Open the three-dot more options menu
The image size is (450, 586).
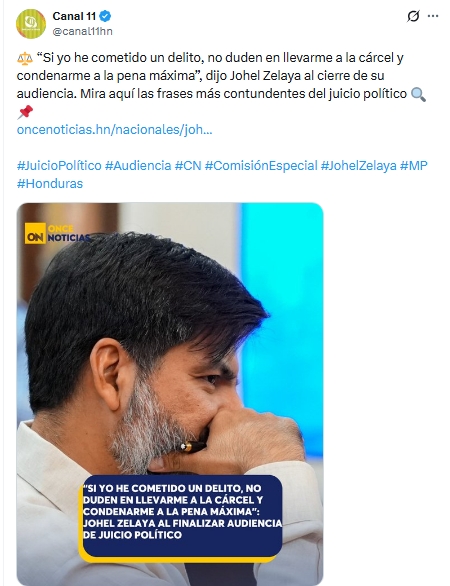pyautogui.click(x=433, y=16)
